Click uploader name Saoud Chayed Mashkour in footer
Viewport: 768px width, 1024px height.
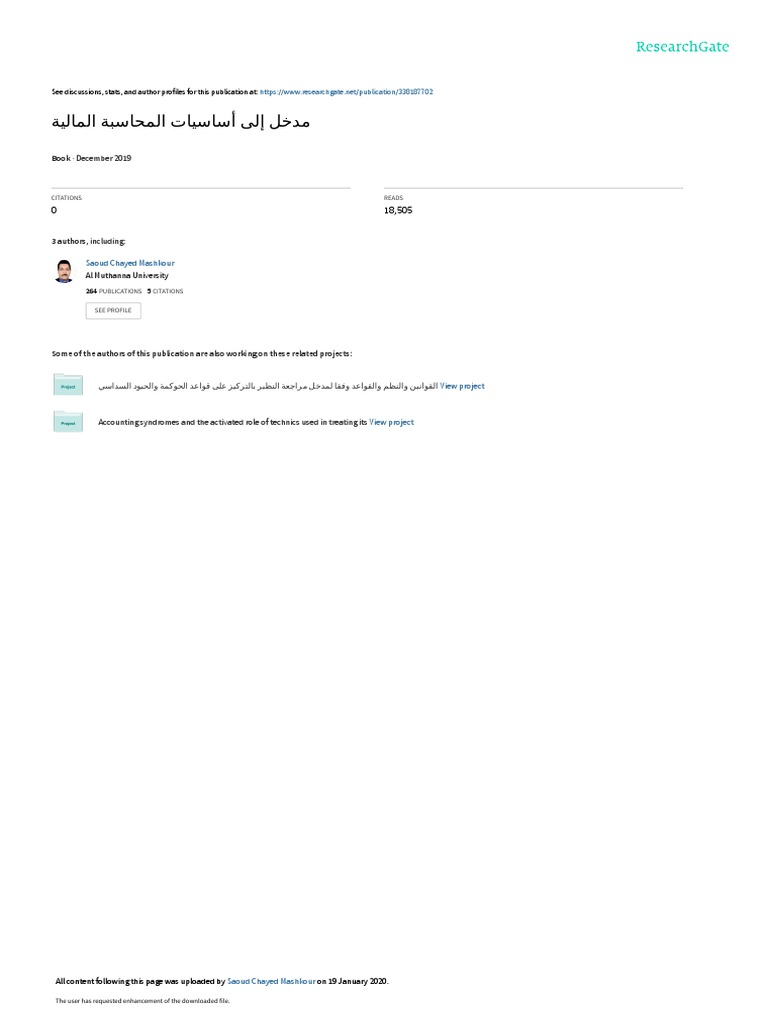271,981
